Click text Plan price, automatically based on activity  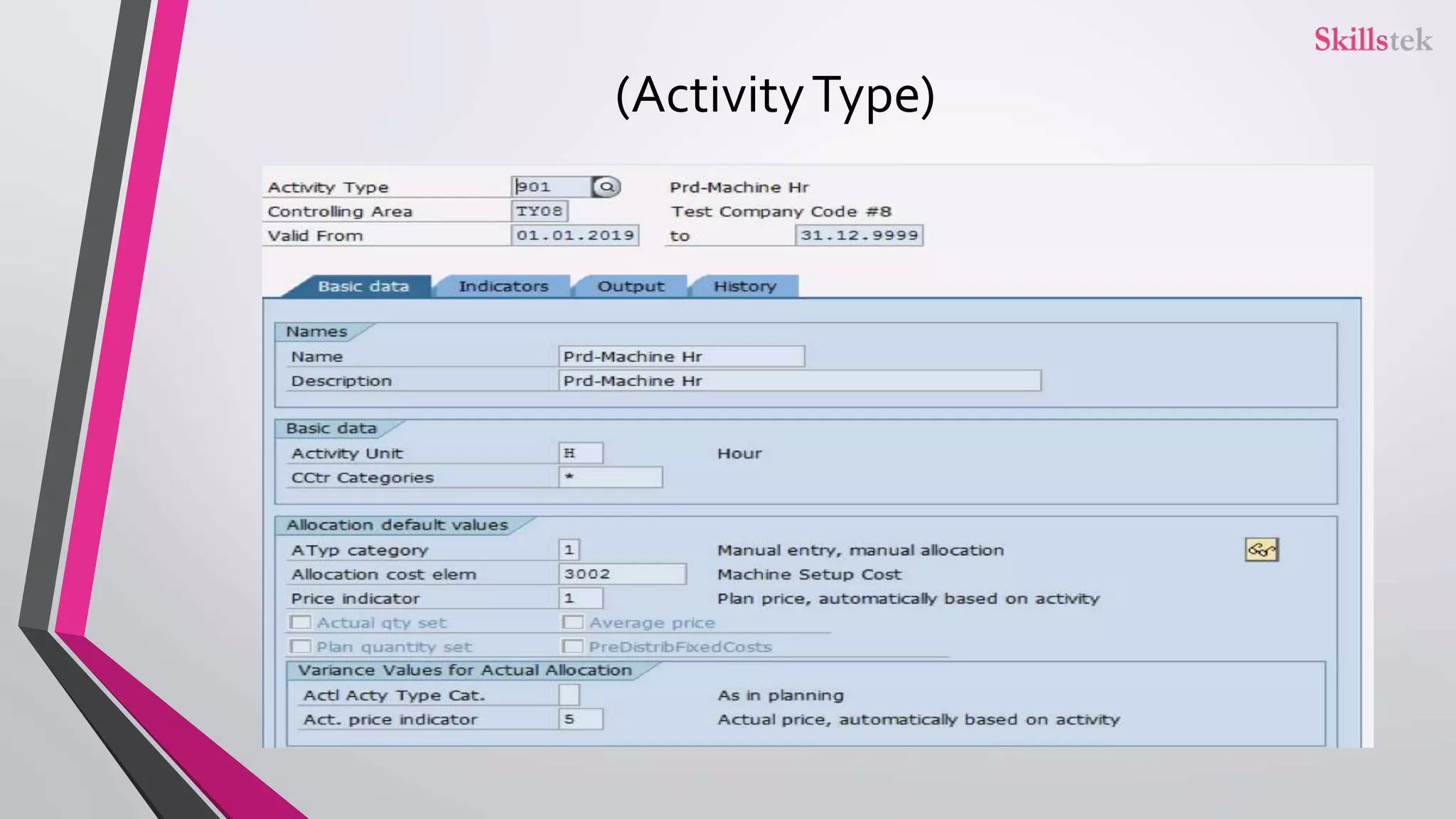(909, 599)
